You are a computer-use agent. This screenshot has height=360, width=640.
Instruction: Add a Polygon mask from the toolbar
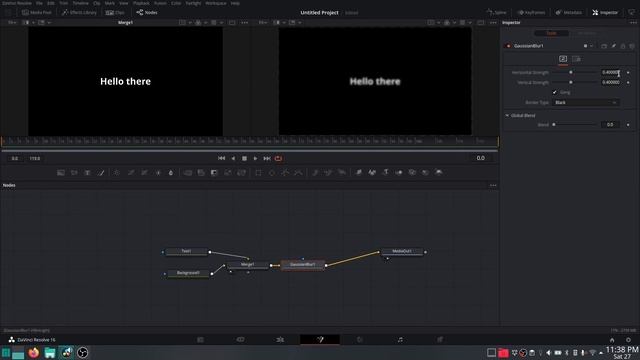(285, 173)
